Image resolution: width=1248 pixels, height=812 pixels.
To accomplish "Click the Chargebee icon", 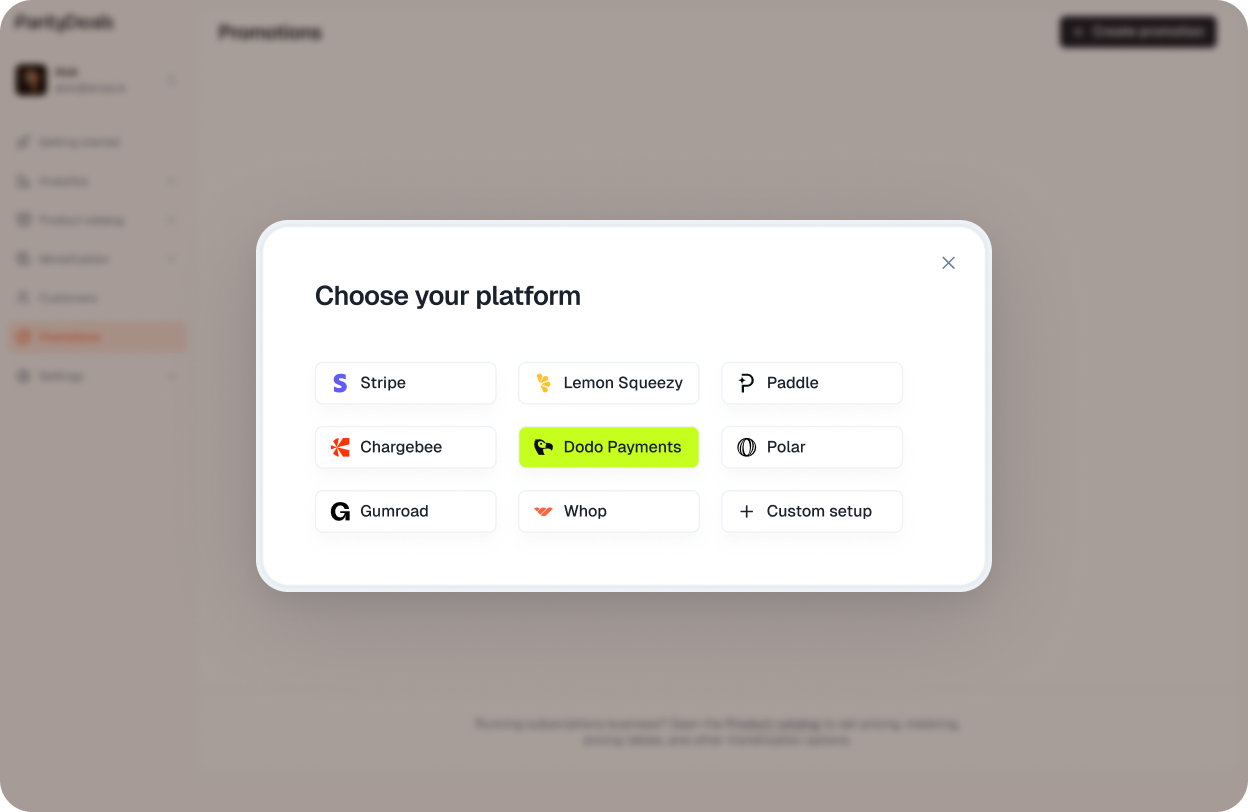I will pyautogui.click(x=340, y=447).
